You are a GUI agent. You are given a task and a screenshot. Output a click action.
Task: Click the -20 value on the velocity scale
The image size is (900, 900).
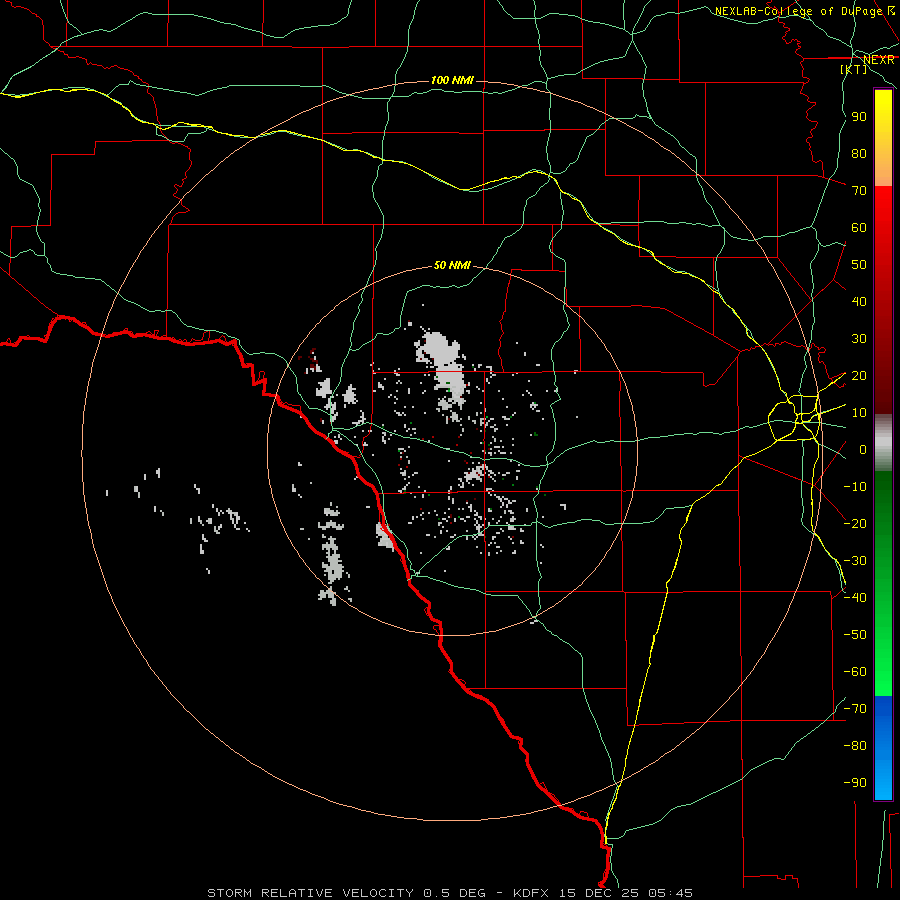click(855, 523)
